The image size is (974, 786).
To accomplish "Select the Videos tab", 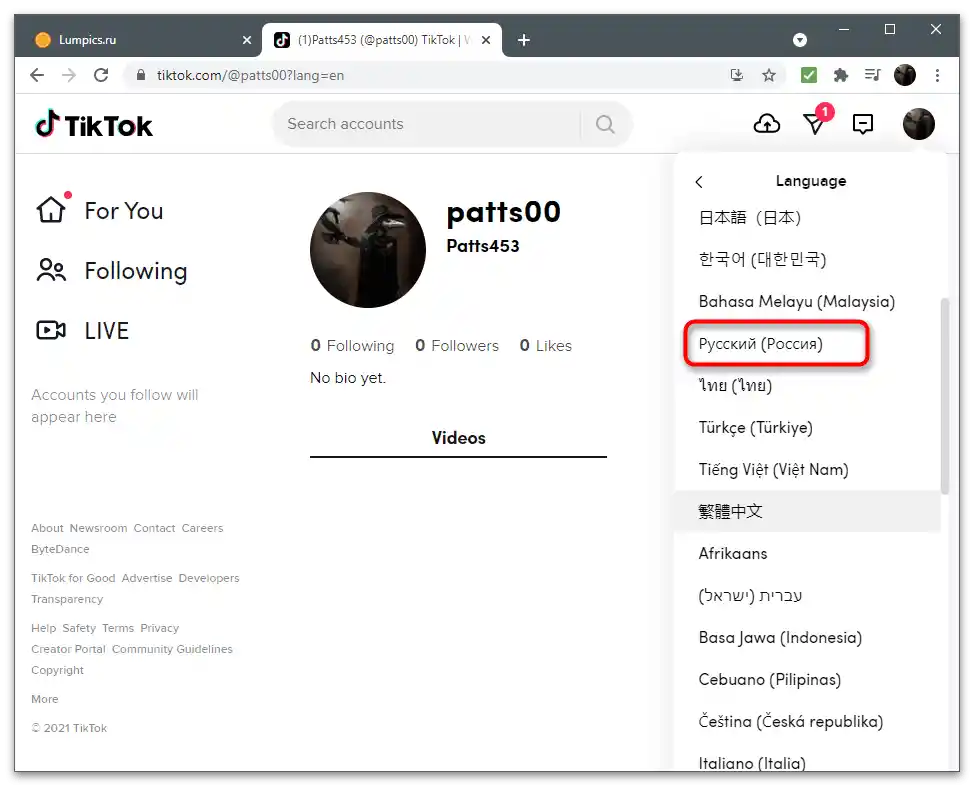I will [458, 438].
